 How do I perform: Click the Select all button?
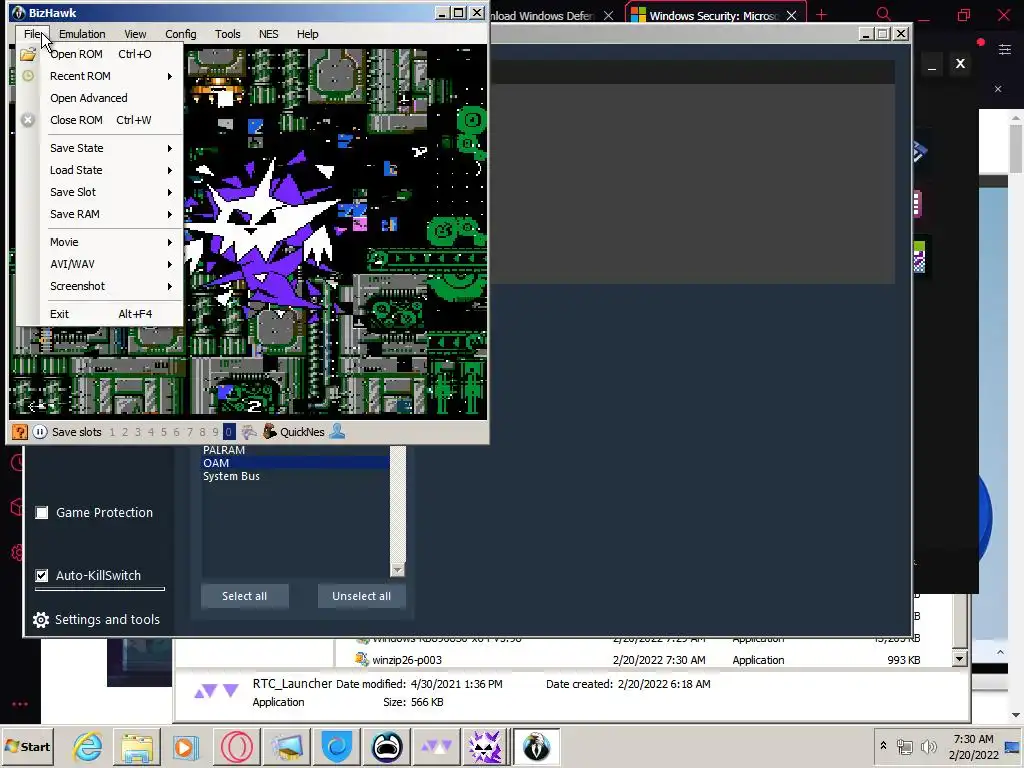click(x=244, y=596)
